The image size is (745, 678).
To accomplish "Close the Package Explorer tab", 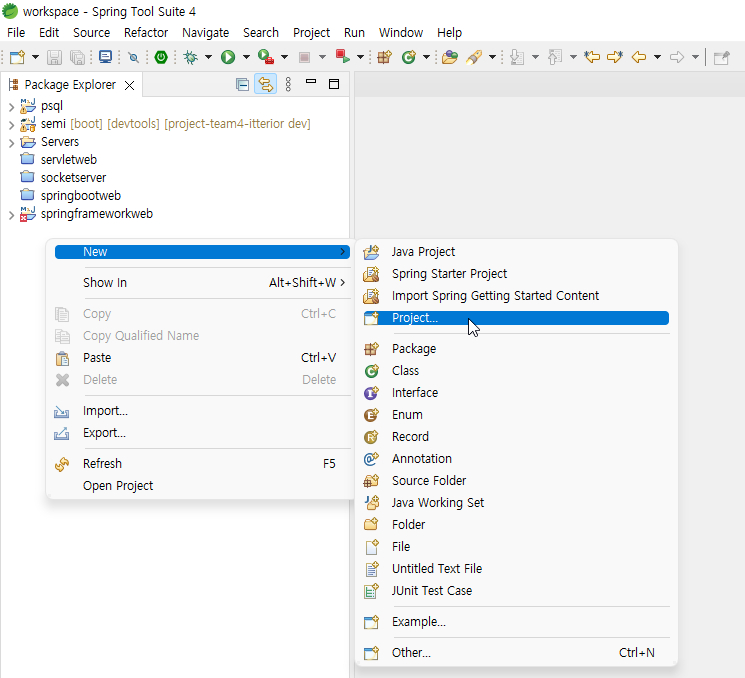I will (x=129, y=85).
